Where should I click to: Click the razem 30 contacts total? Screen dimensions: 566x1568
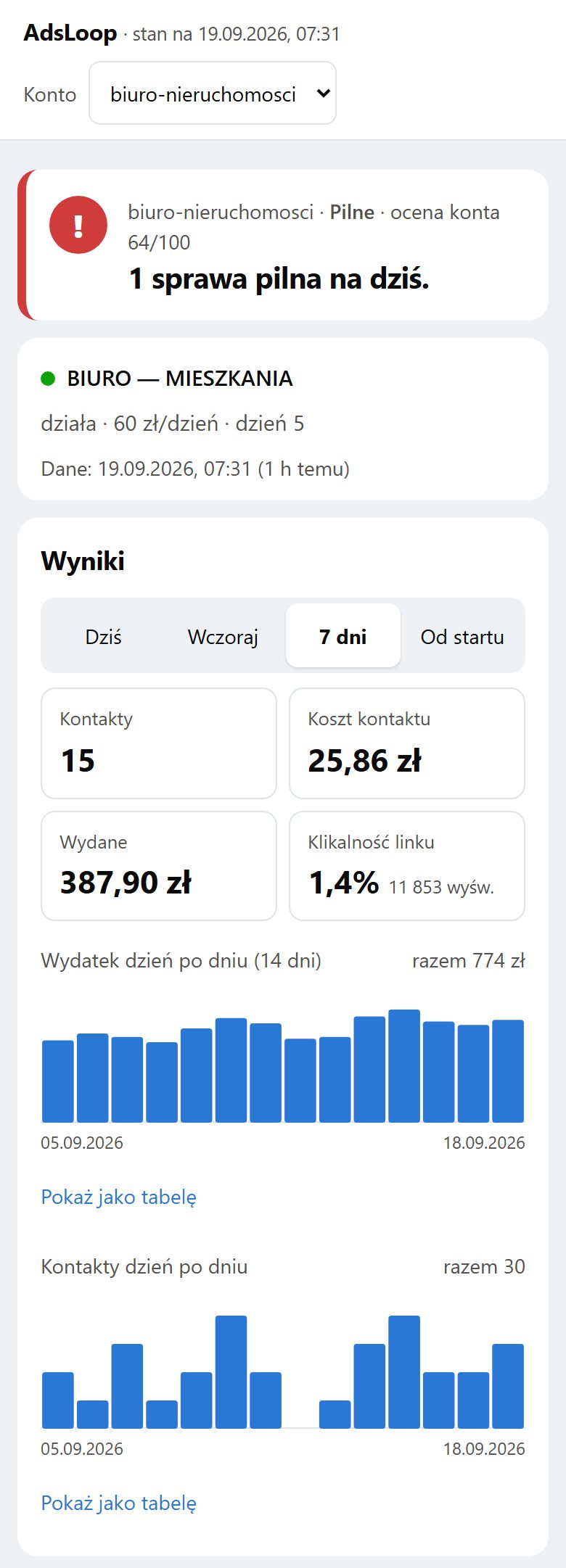coord(484,1267)
